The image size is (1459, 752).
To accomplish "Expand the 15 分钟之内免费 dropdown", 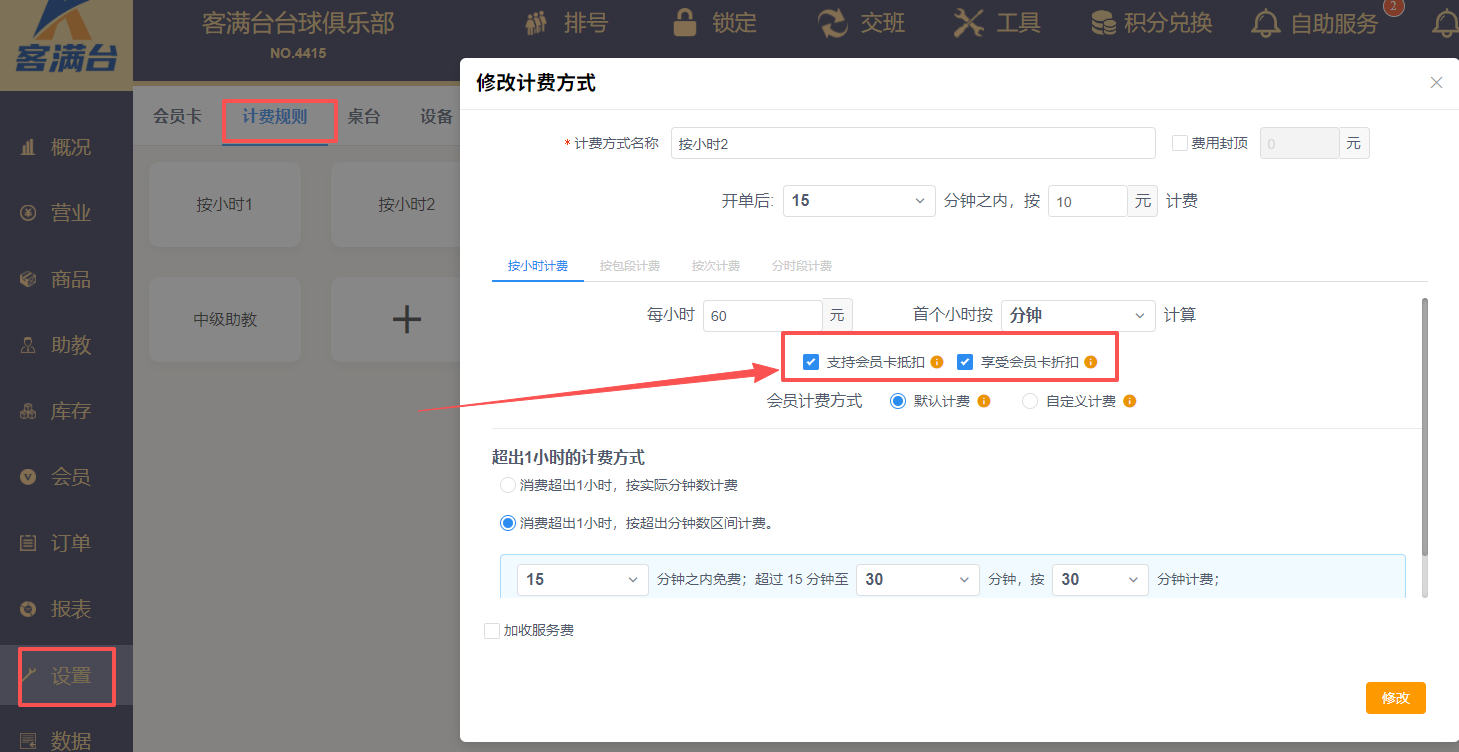I will (582, 580).
